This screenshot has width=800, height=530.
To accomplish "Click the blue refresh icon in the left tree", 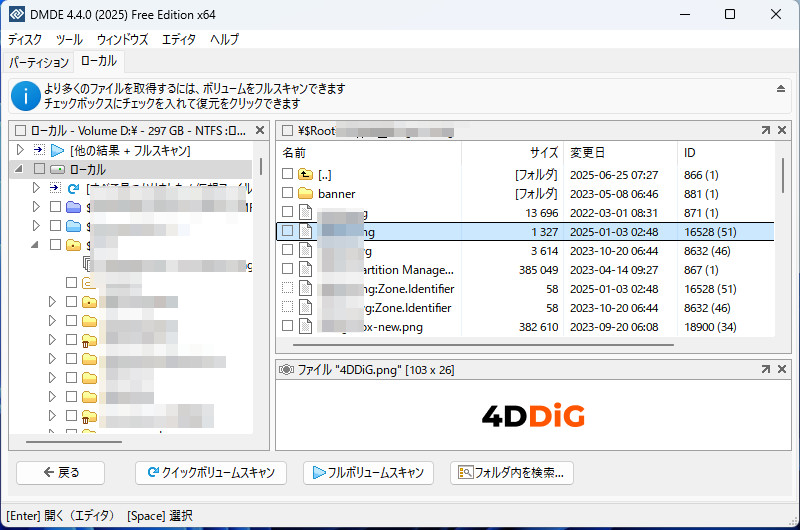I will pos(73,189).
